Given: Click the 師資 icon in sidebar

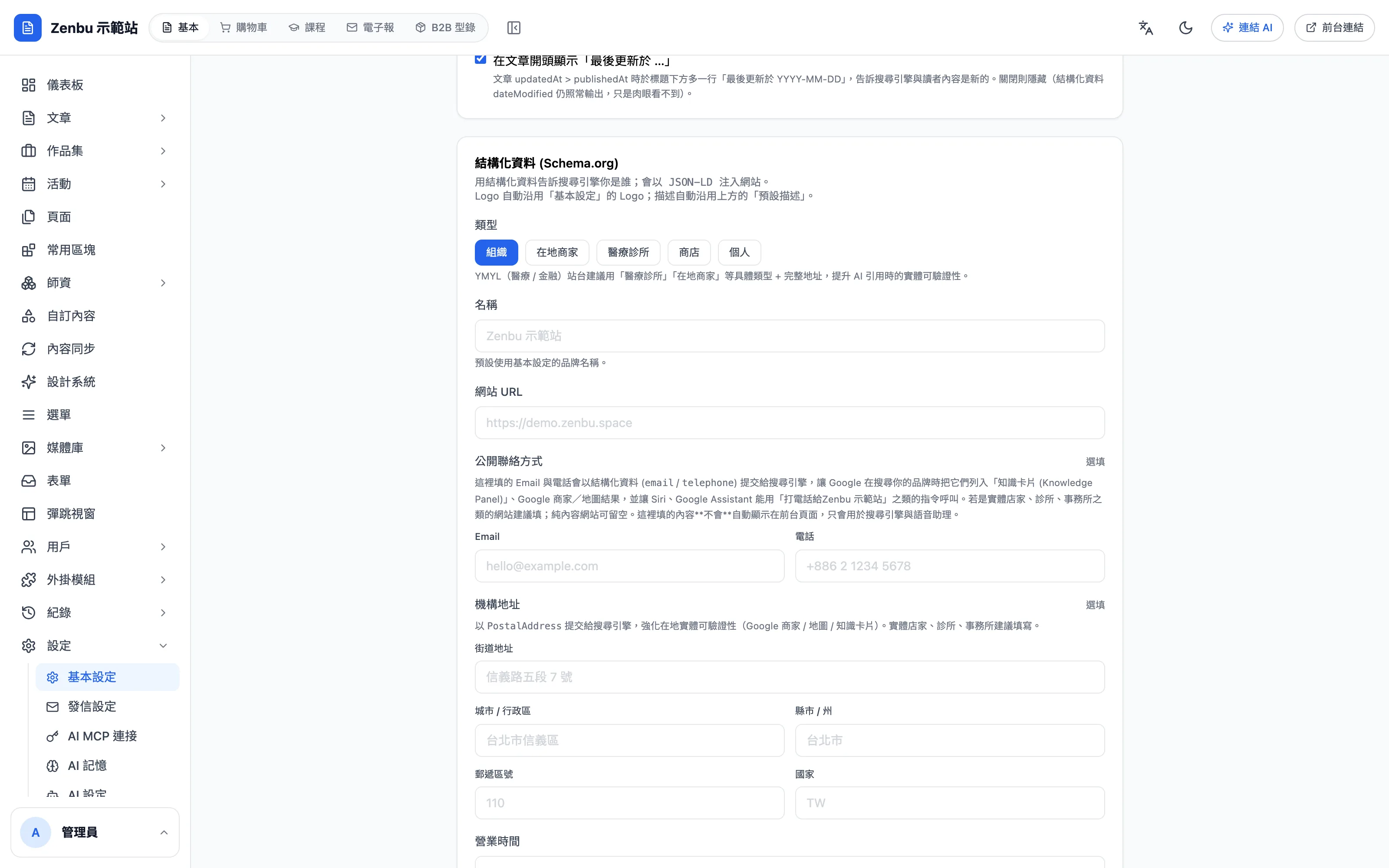Looking at the screenshot, I should 29,283.
